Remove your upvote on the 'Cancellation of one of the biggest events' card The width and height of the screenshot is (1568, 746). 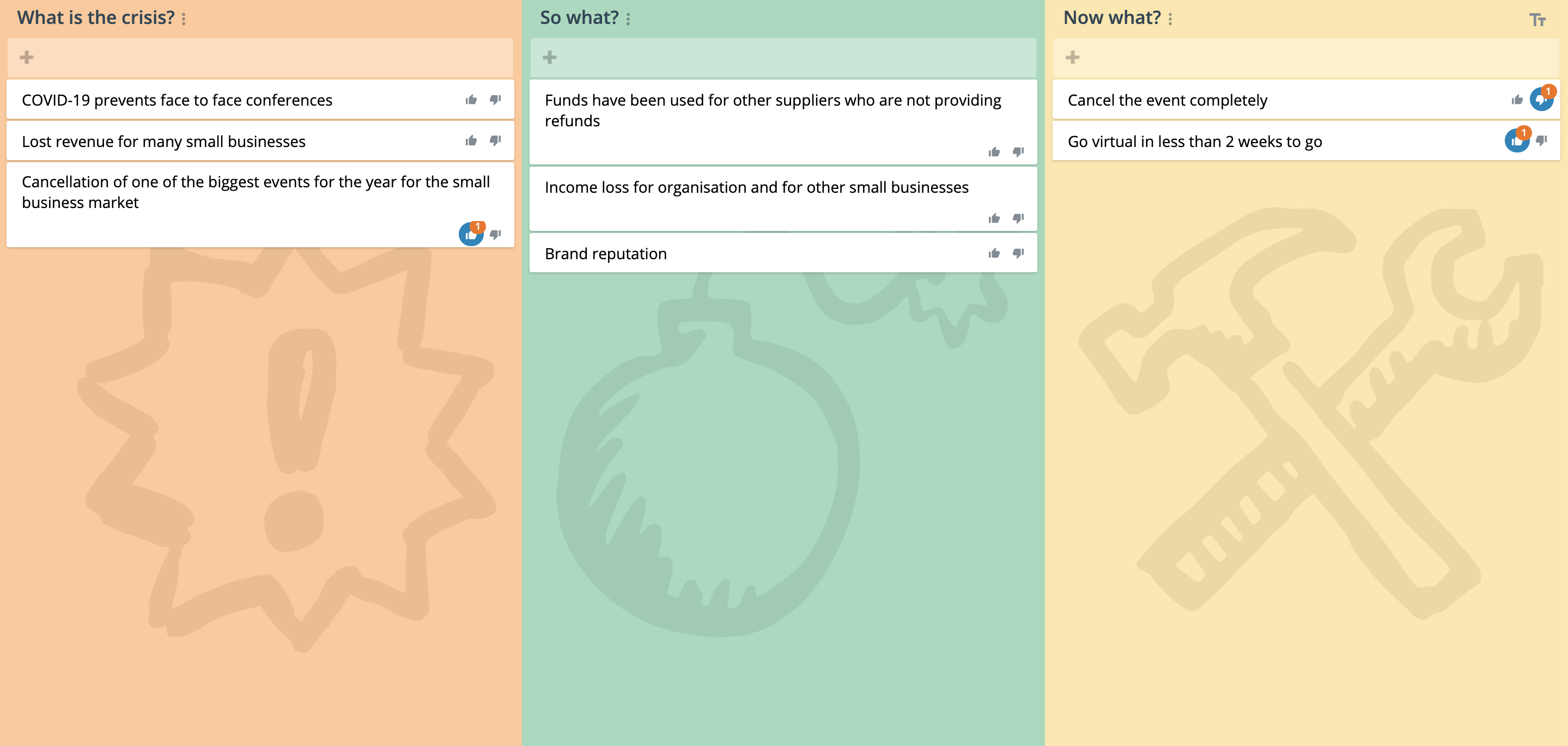click(x=470, y=234)
